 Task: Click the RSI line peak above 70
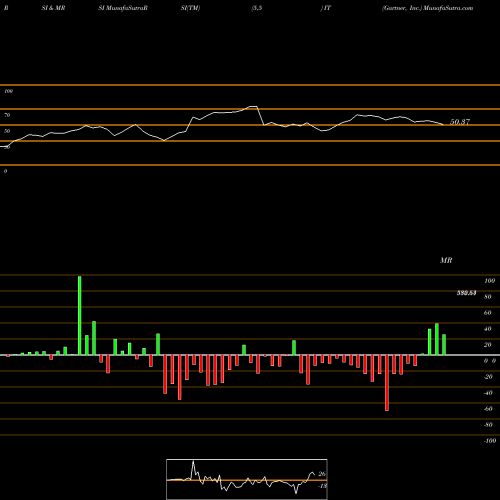pos(253,107)
